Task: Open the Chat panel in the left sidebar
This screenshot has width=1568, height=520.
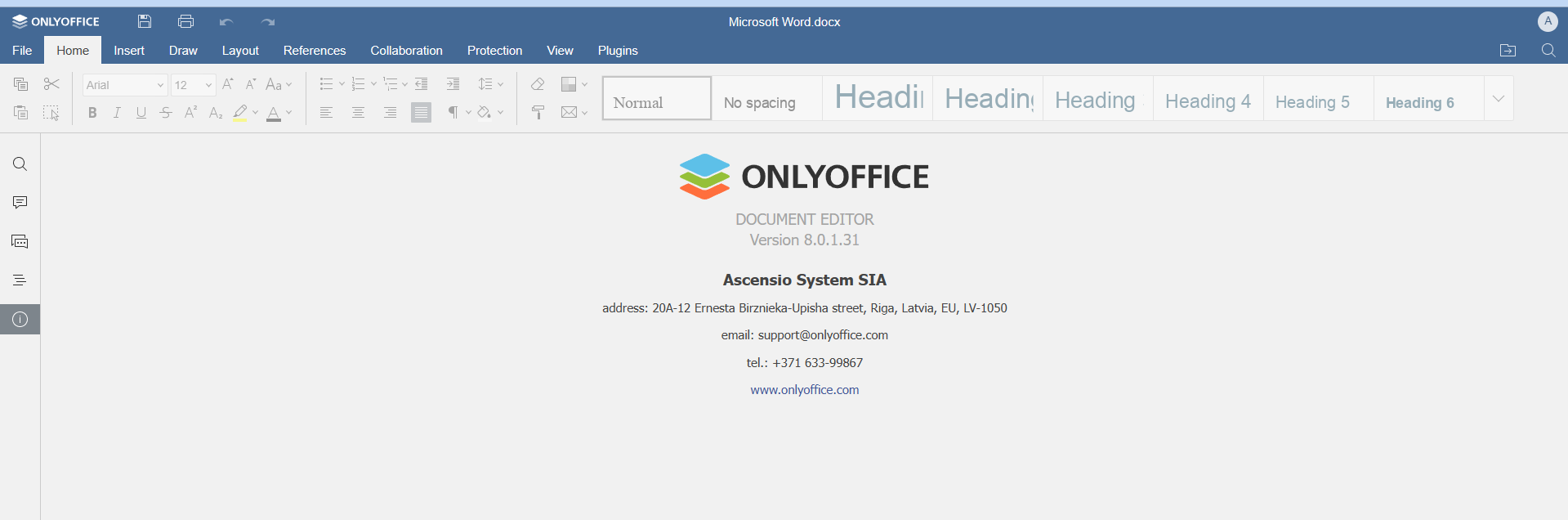Action: 20,242
